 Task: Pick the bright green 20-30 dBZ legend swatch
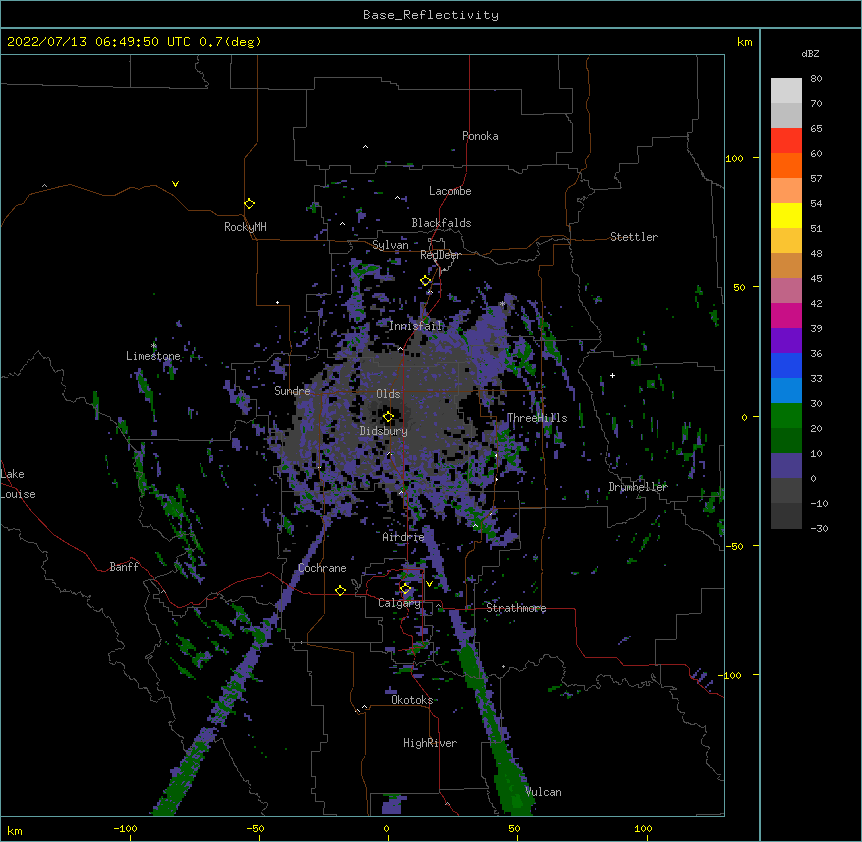tap(786, 416)
